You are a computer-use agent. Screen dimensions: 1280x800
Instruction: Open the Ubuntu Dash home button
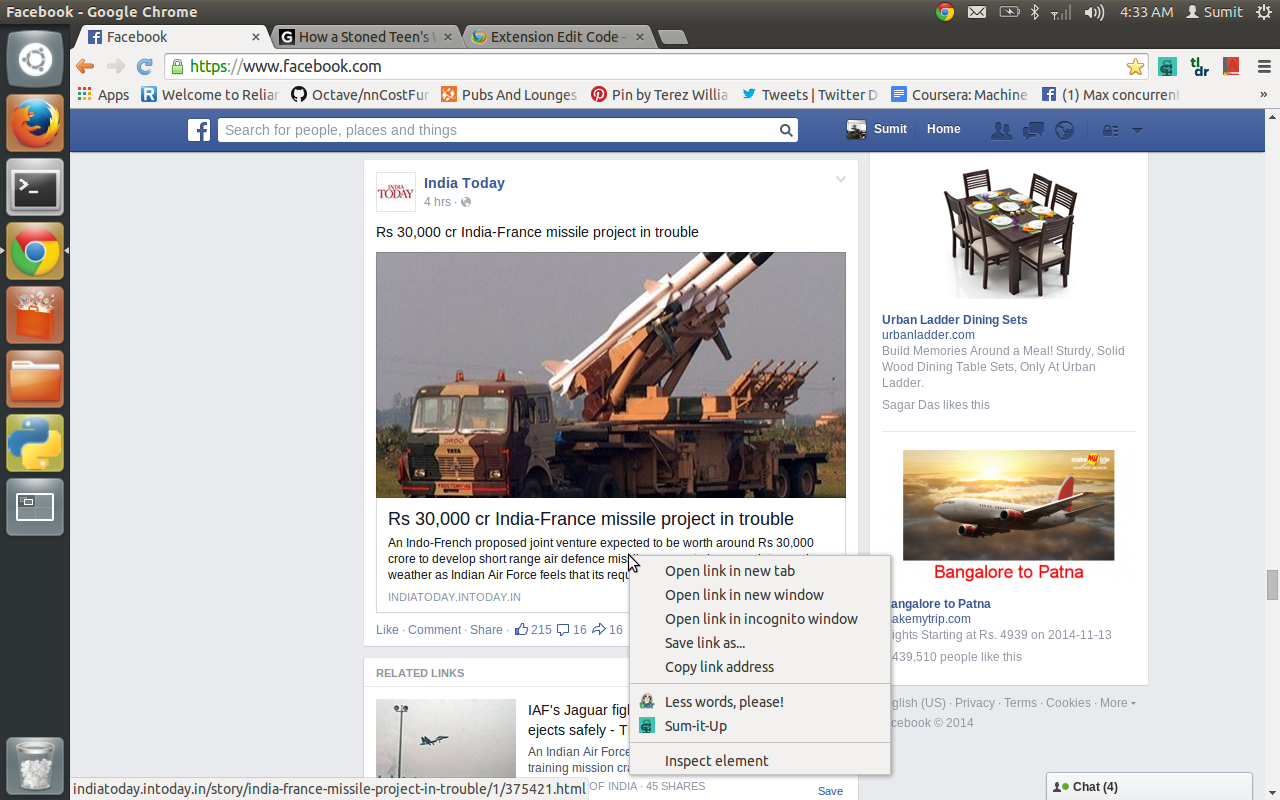[35, 58]
